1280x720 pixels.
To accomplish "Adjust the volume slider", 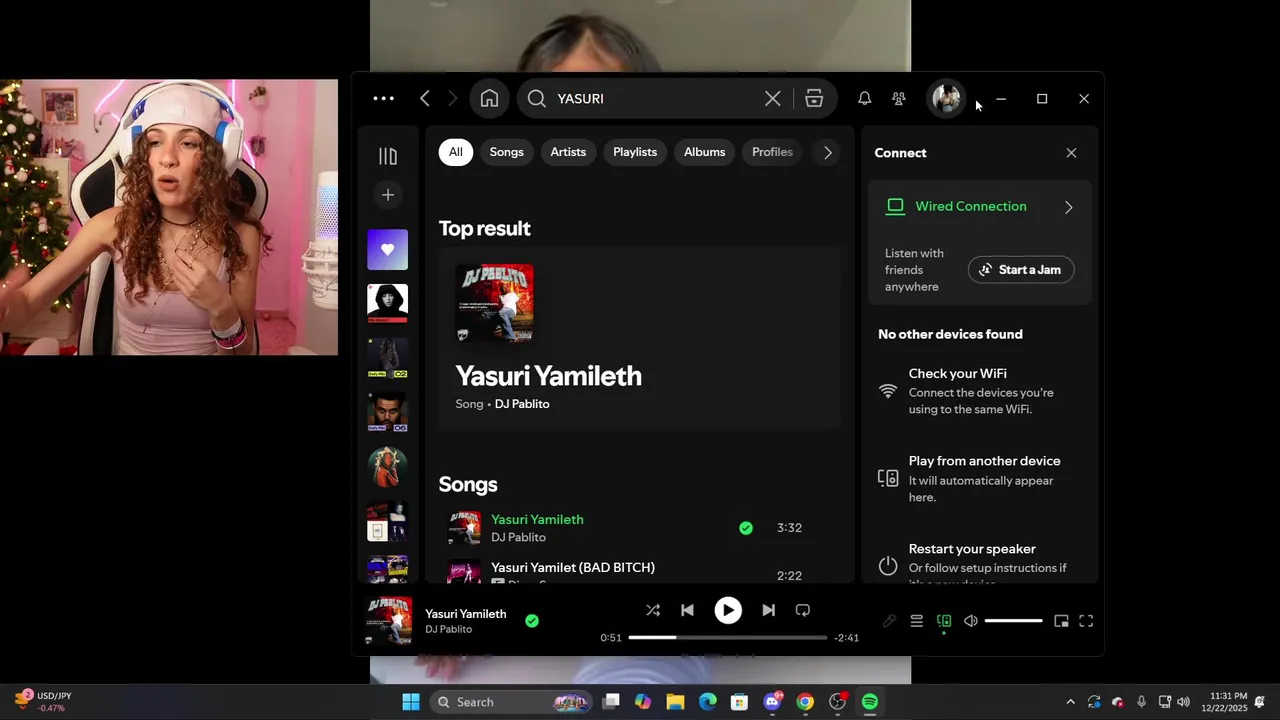I will 1013,621.
